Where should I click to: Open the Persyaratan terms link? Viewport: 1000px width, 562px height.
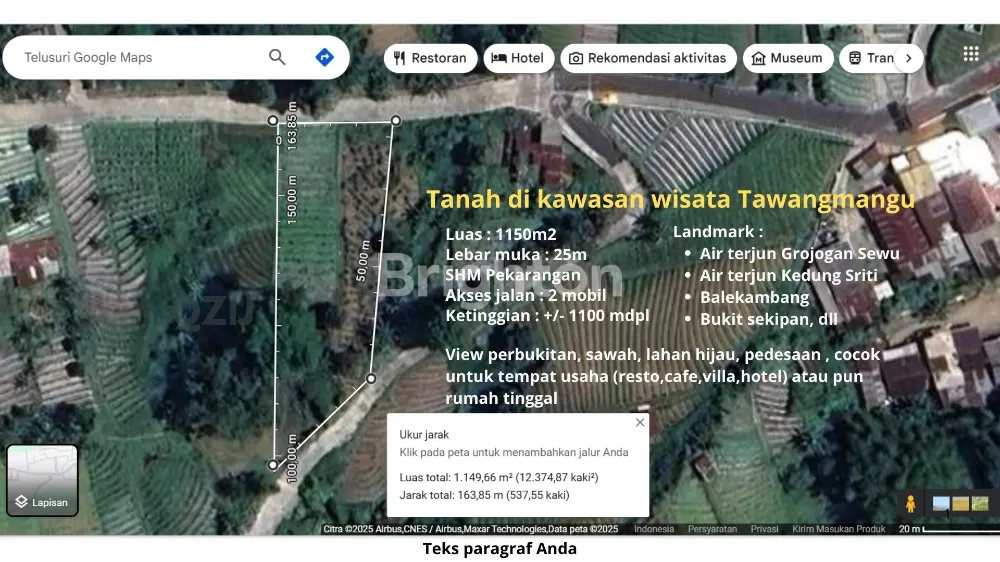[x=713, y=529]
